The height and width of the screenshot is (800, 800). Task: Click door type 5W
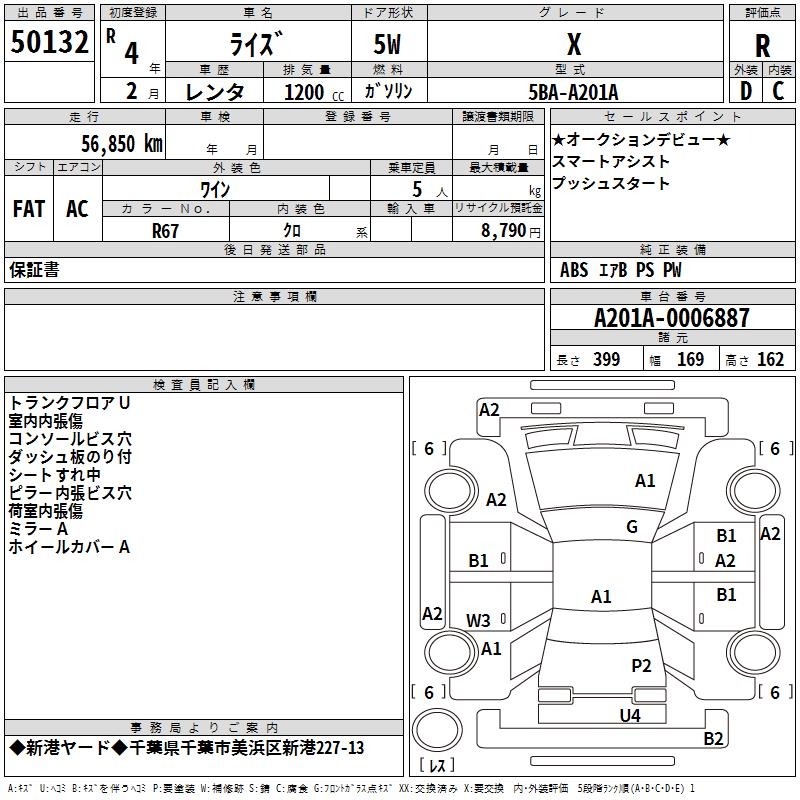tap(387, 44)
